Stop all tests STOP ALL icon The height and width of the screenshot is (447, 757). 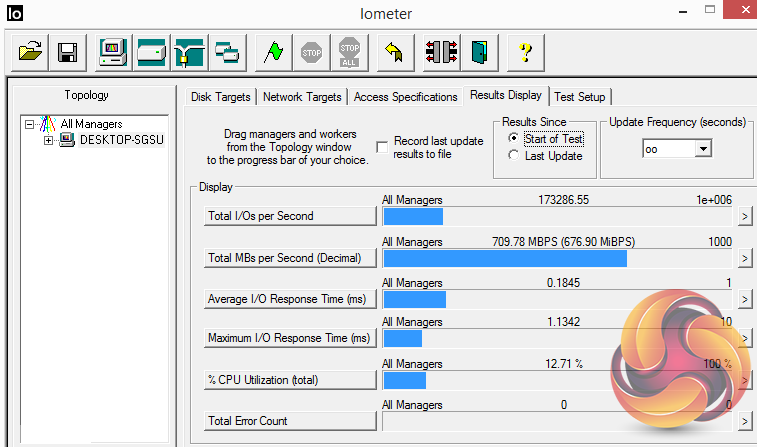point(350,52)
